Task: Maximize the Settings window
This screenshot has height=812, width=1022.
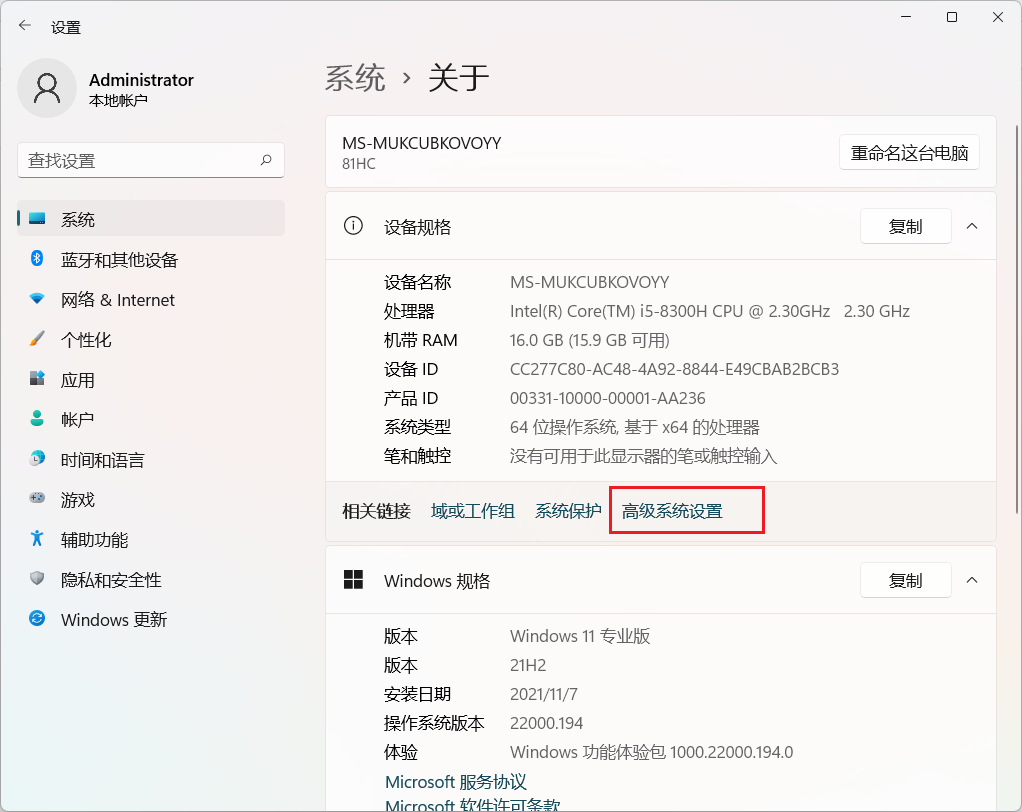Action: click(952, 18)
